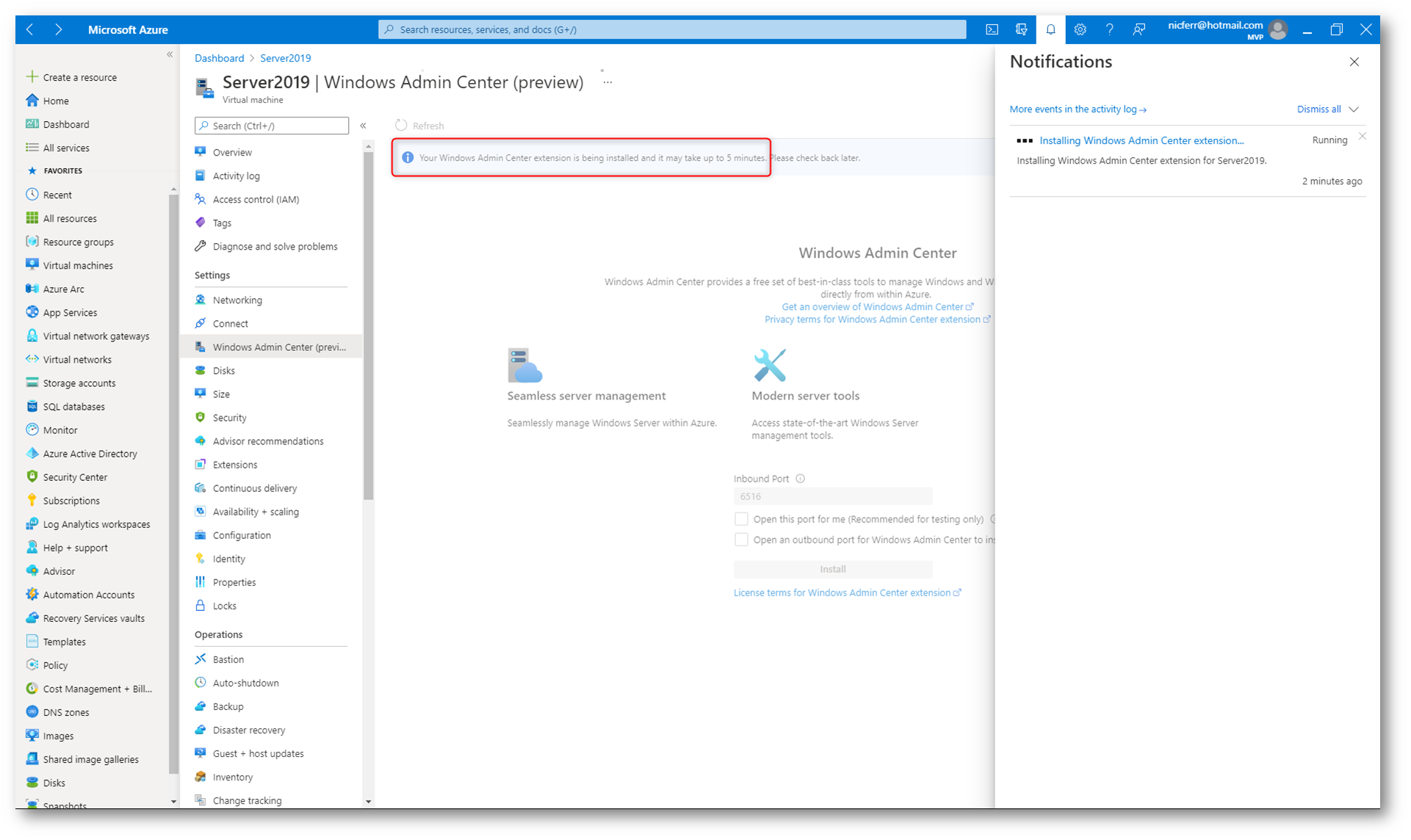Click the Install button

coord(833,569)
